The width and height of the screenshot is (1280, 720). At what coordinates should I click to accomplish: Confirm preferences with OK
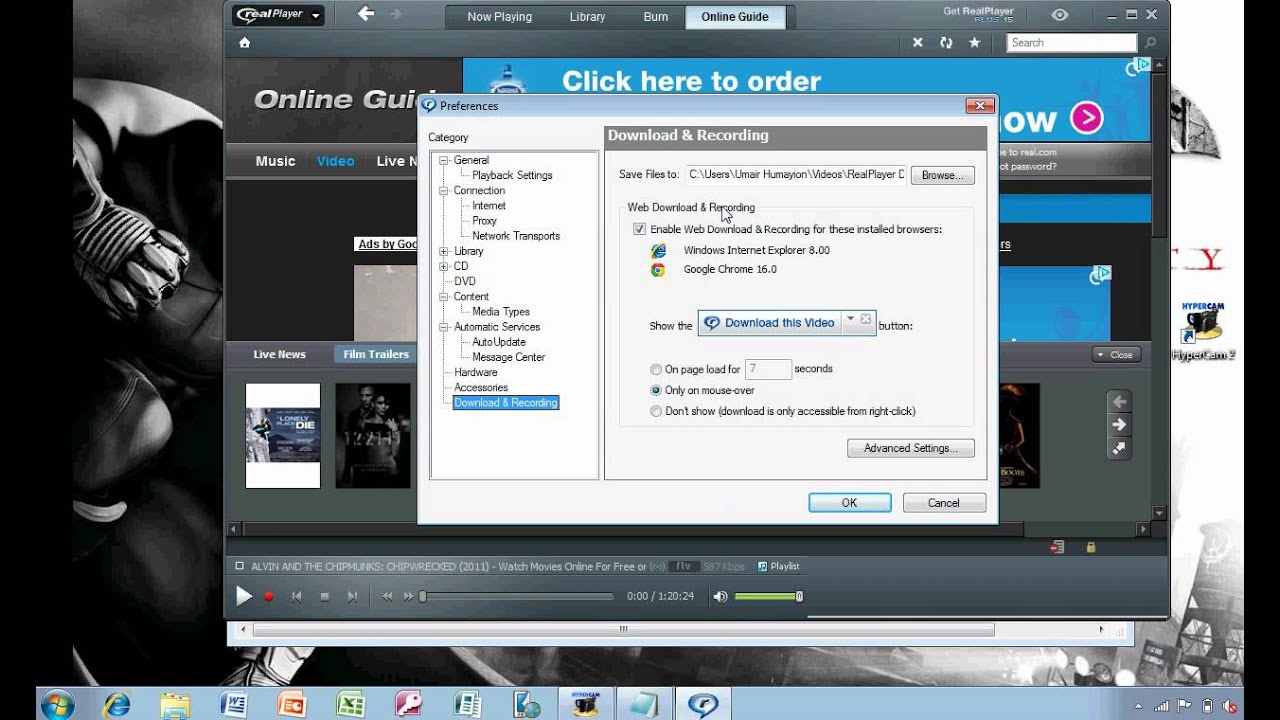[849, 503]
